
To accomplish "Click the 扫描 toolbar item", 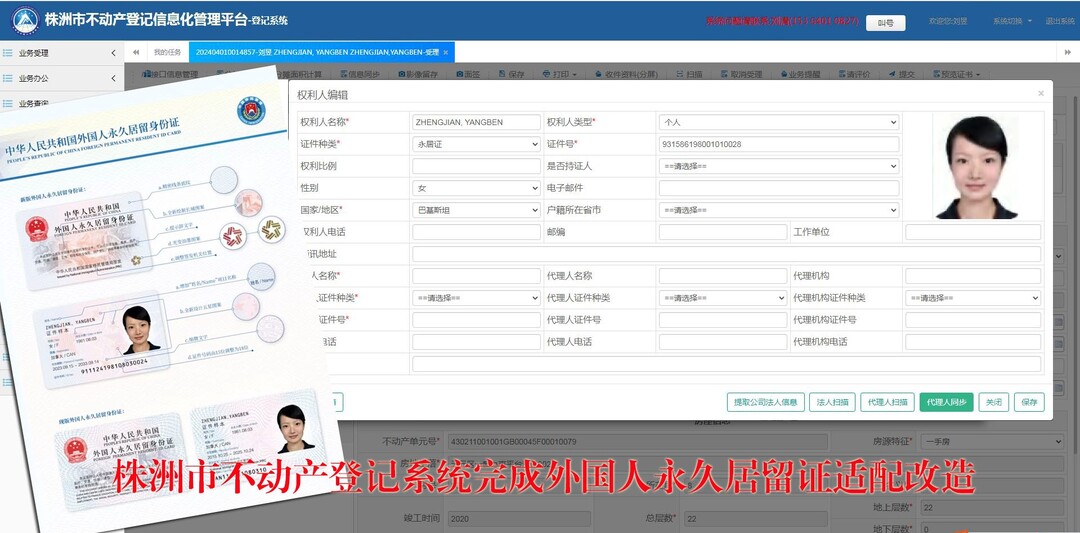I will click(x=689, y=74).
